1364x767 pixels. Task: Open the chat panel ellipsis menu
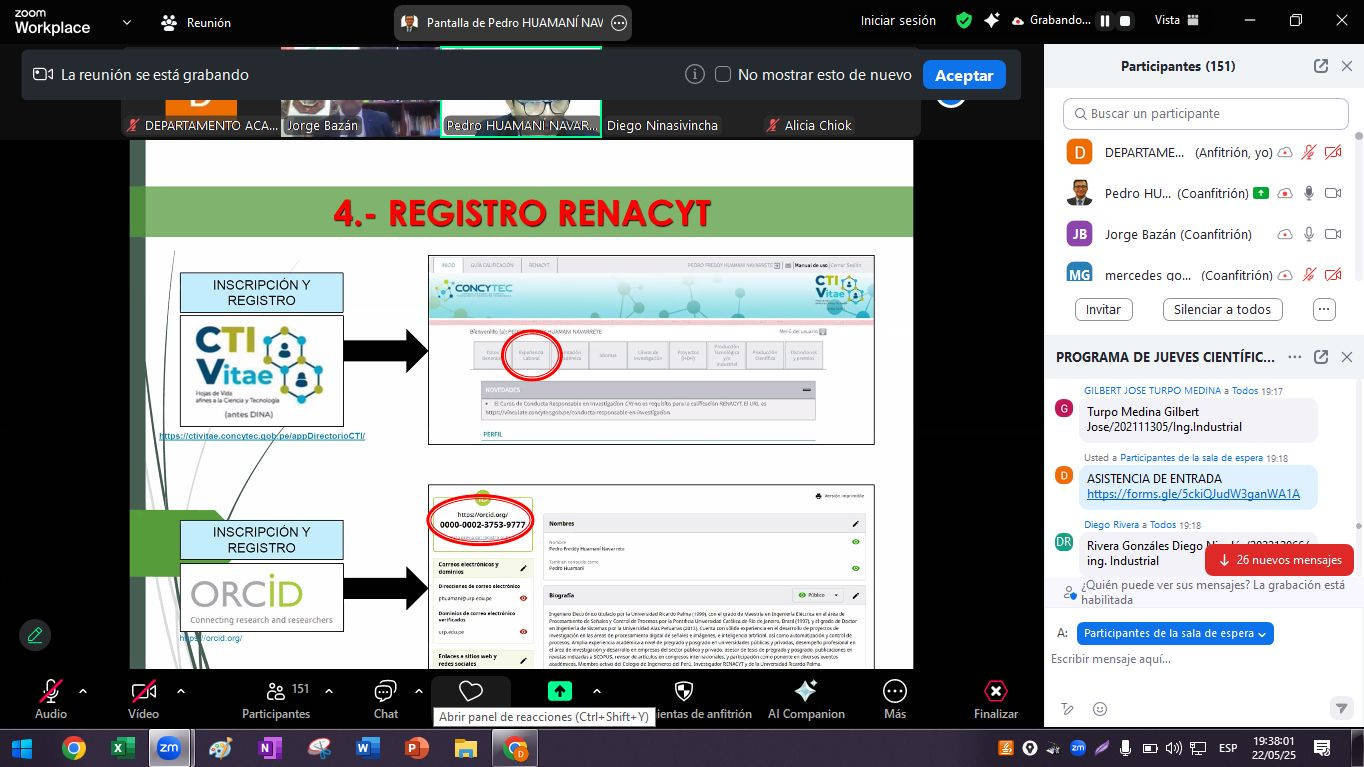[x=1295, y=357]
